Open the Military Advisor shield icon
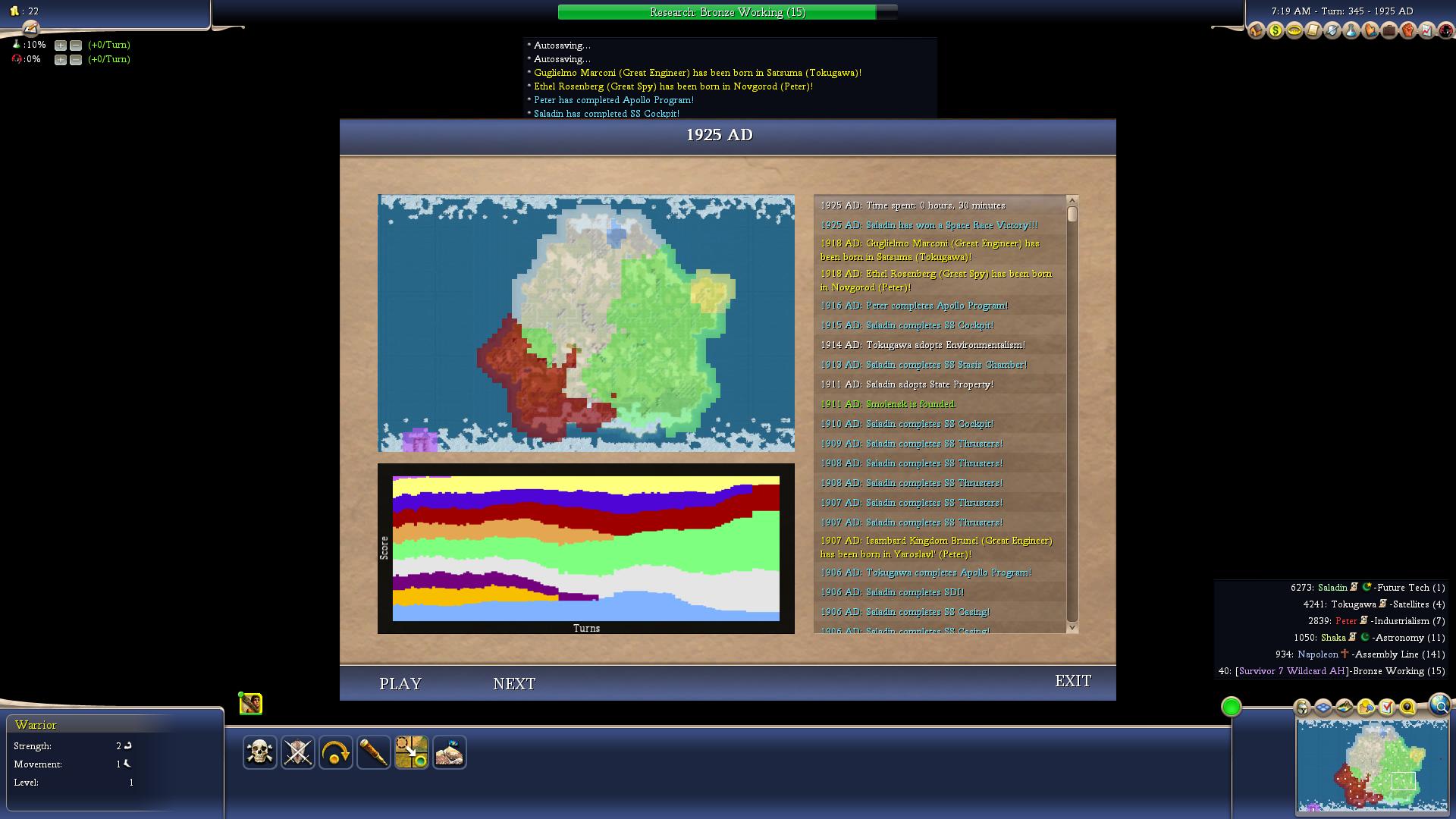1456x819 pixels. click(1332, 30)
